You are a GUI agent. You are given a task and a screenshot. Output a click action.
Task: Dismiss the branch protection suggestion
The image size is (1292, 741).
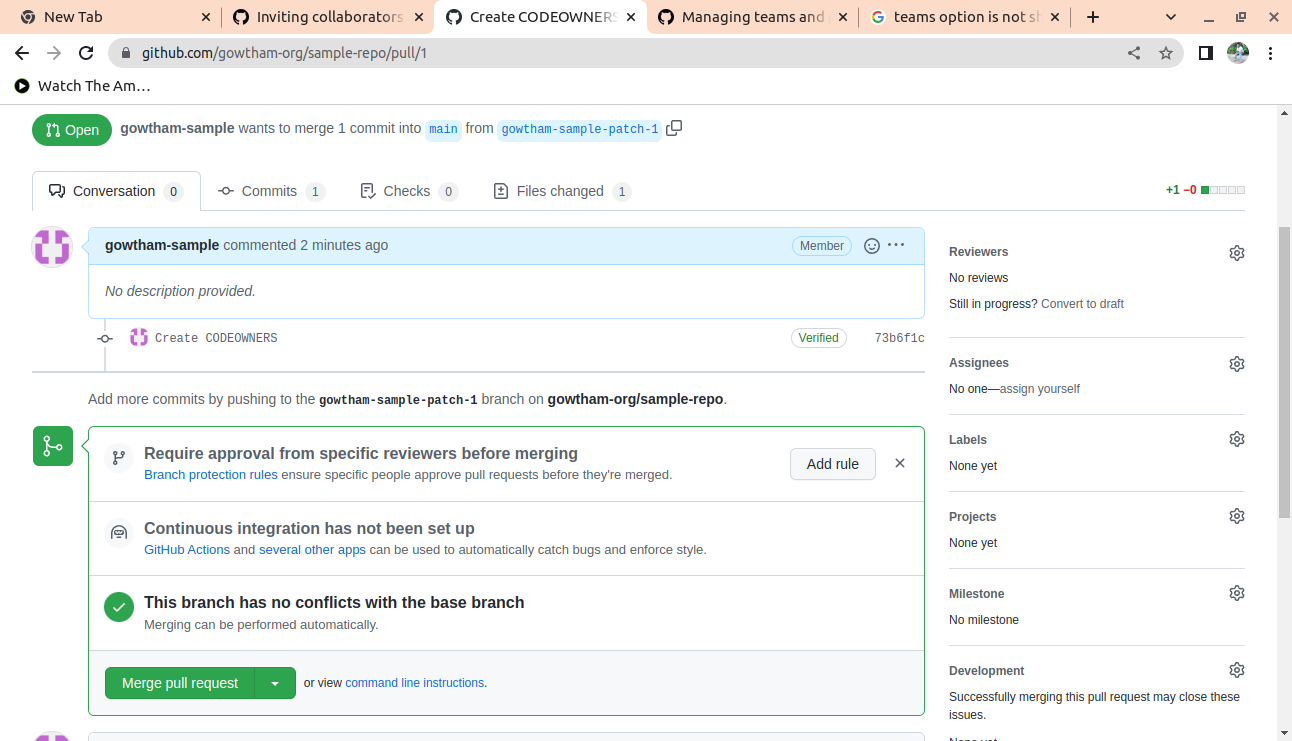point(899,463)
